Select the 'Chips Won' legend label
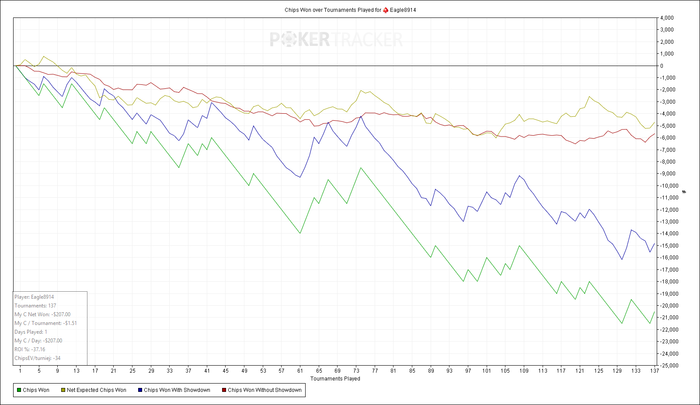The height and width of the screenshot is (405, 700). pos(36,390)
